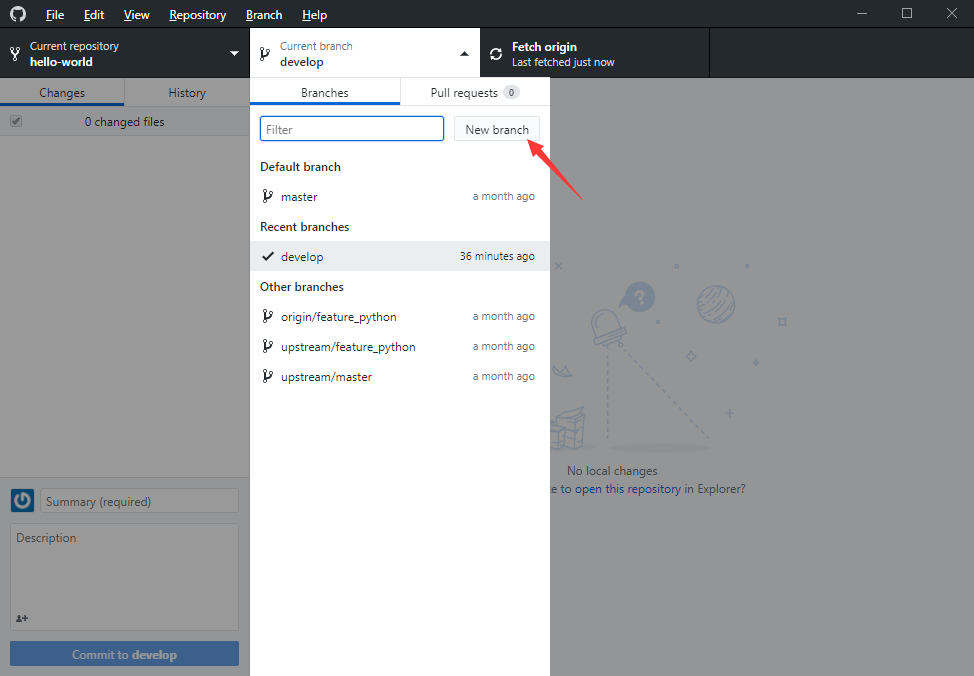Click the checkmark icon beside develop

pyautogui.click(x=268, y=256)
